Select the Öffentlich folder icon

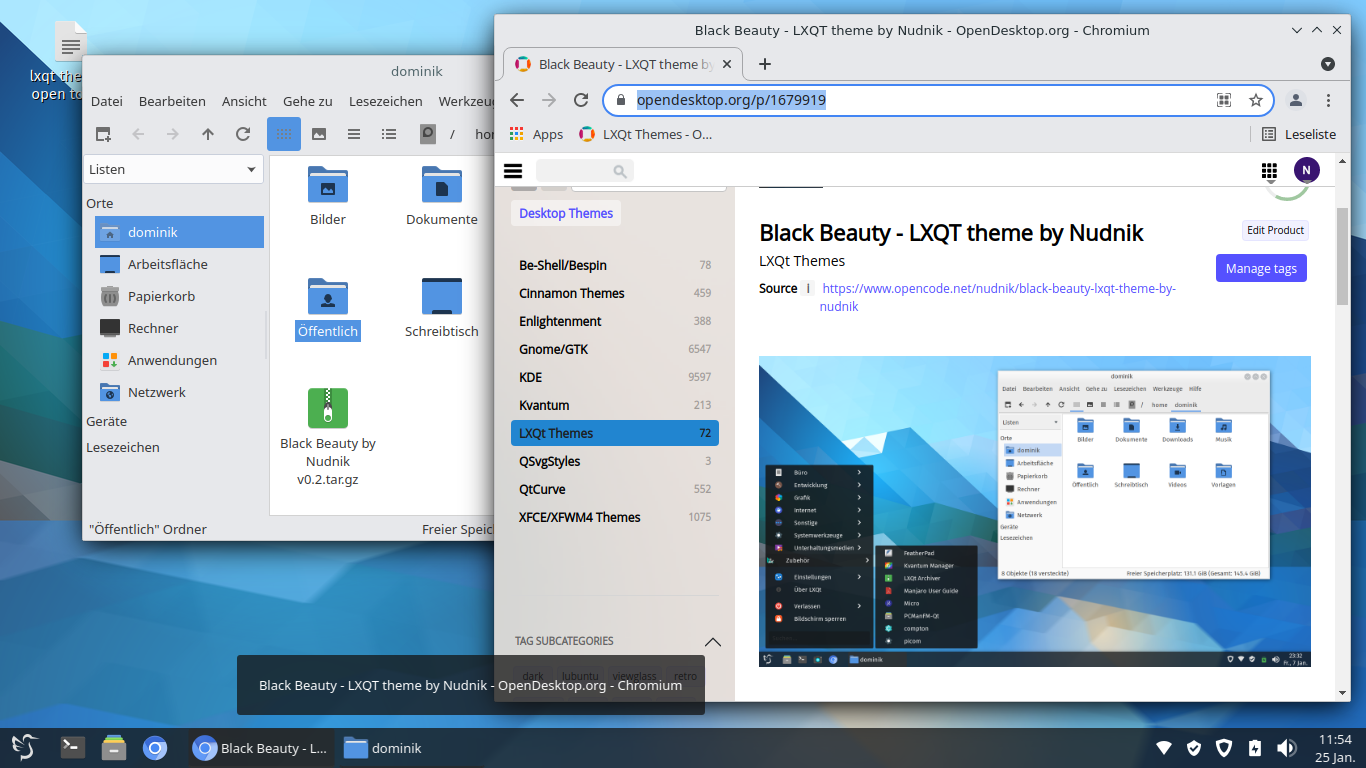(328, 296)
